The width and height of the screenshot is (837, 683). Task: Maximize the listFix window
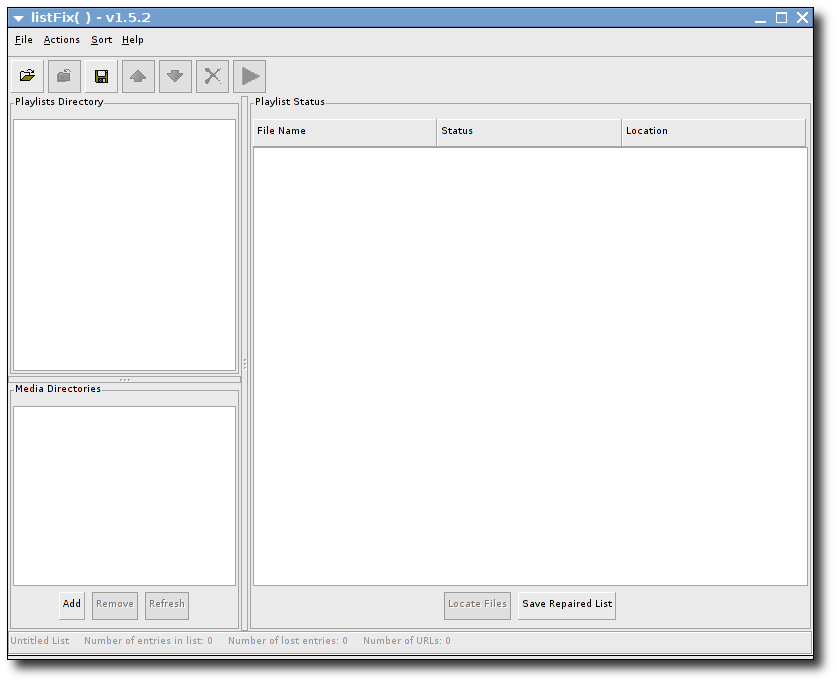(781, 18)
